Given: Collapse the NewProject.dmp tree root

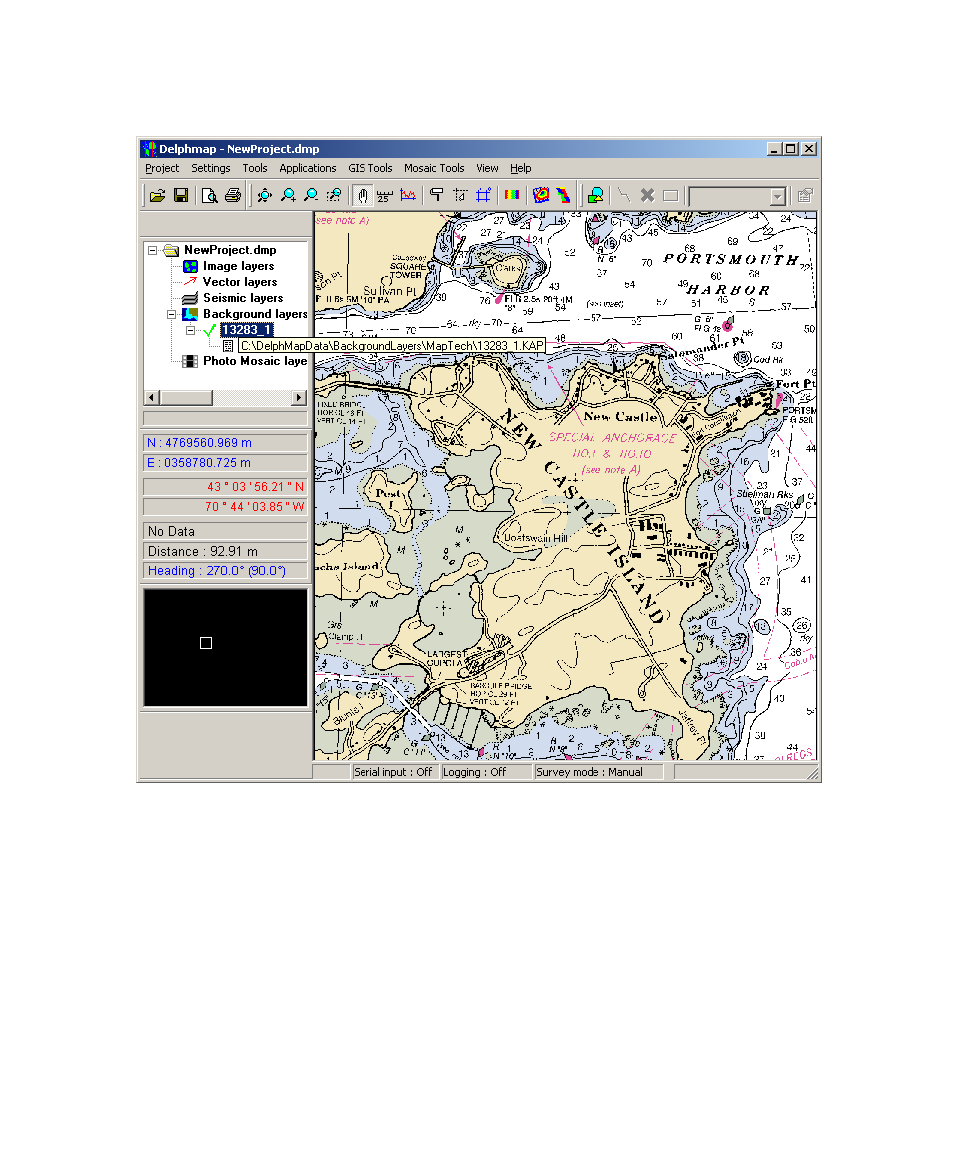Looking at the screenshot, I should pos(152,251).
